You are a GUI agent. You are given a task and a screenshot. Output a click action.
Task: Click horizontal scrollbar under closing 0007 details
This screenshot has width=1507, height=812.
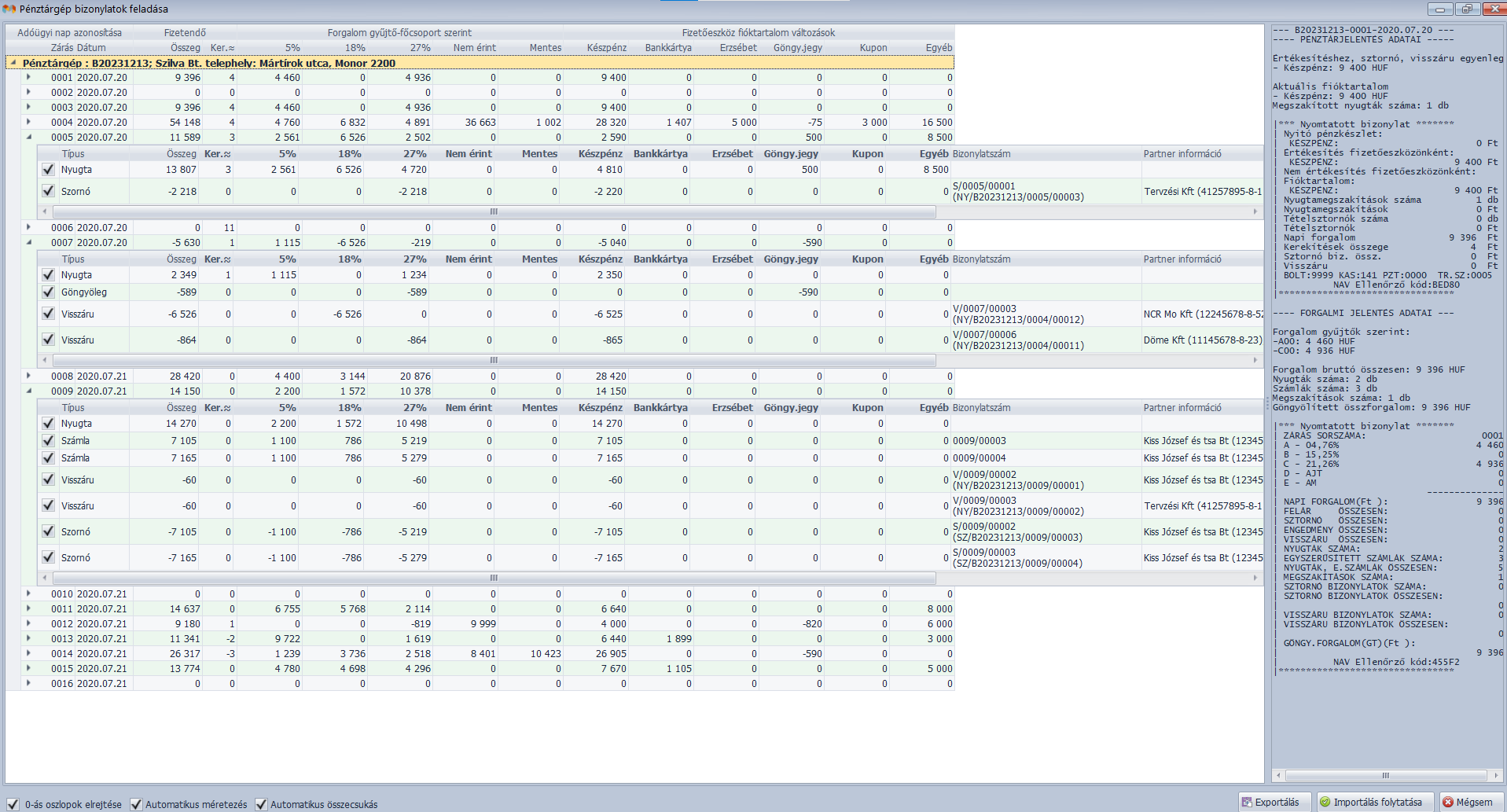[x=493, y=360]
